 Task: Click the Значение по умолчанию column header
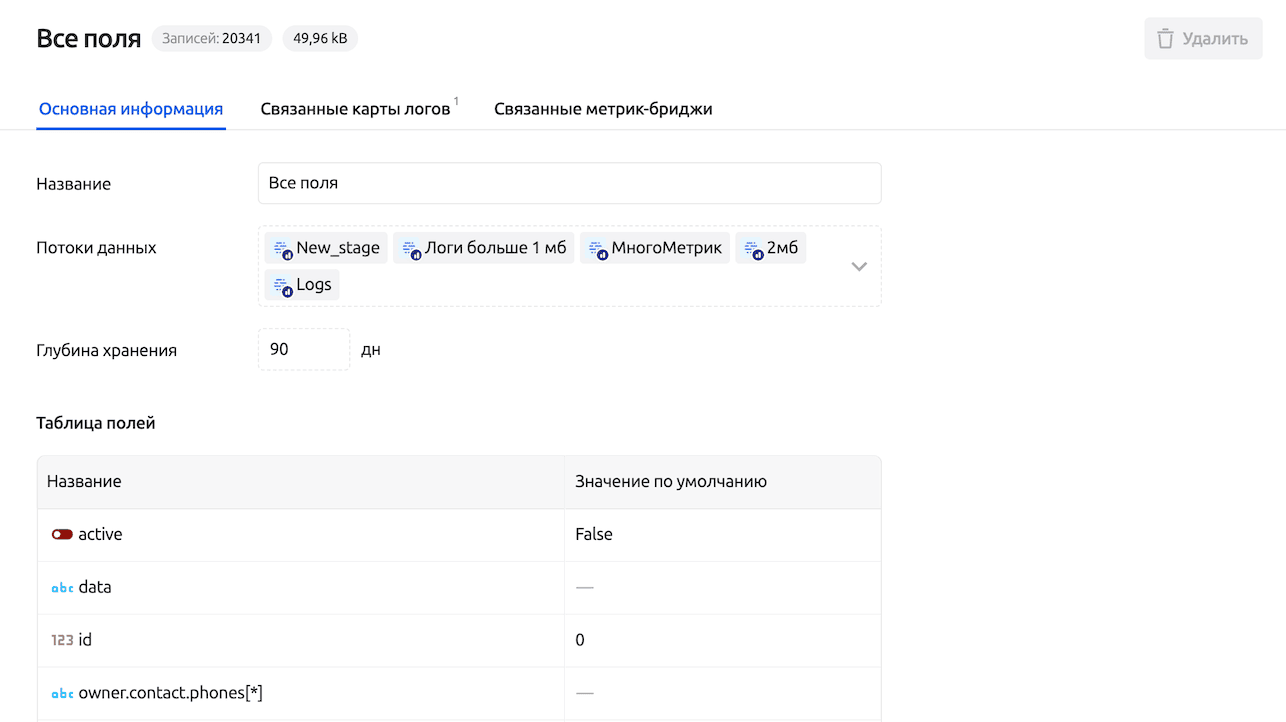[671, 482]
